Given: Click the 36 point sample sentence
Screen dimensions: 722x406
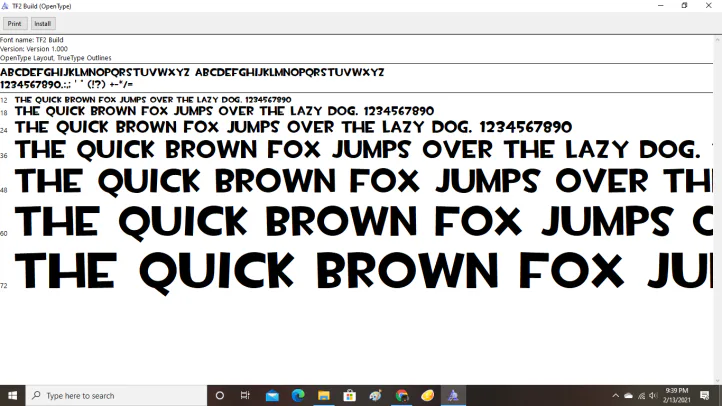Looking at the screenshot, I should coord(364,150).
